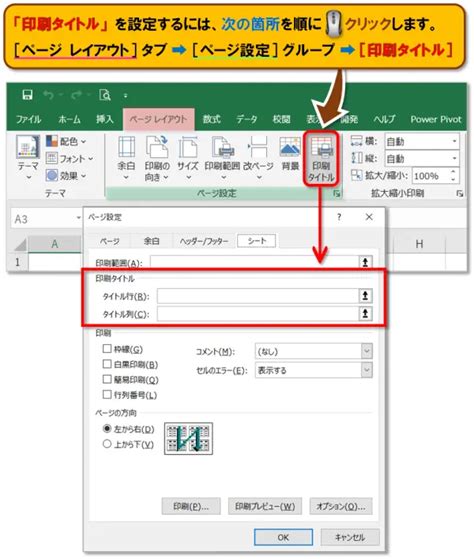Select column H header

(x=419, y=244)
